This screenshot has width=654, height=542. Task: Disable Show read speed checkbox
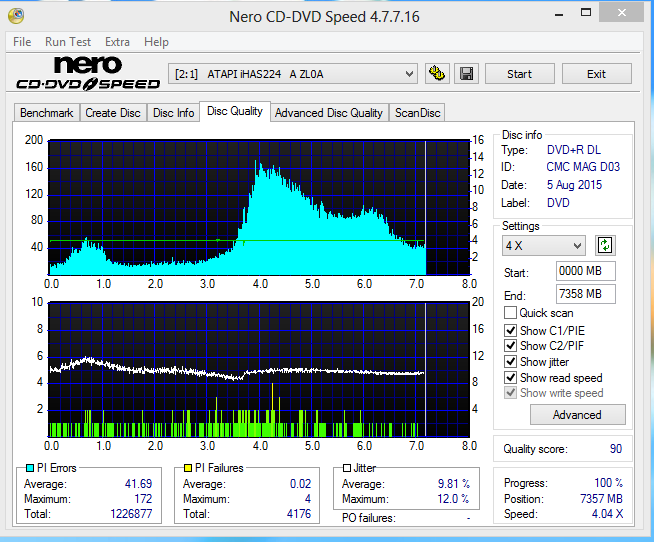click(x=510, y=377)
